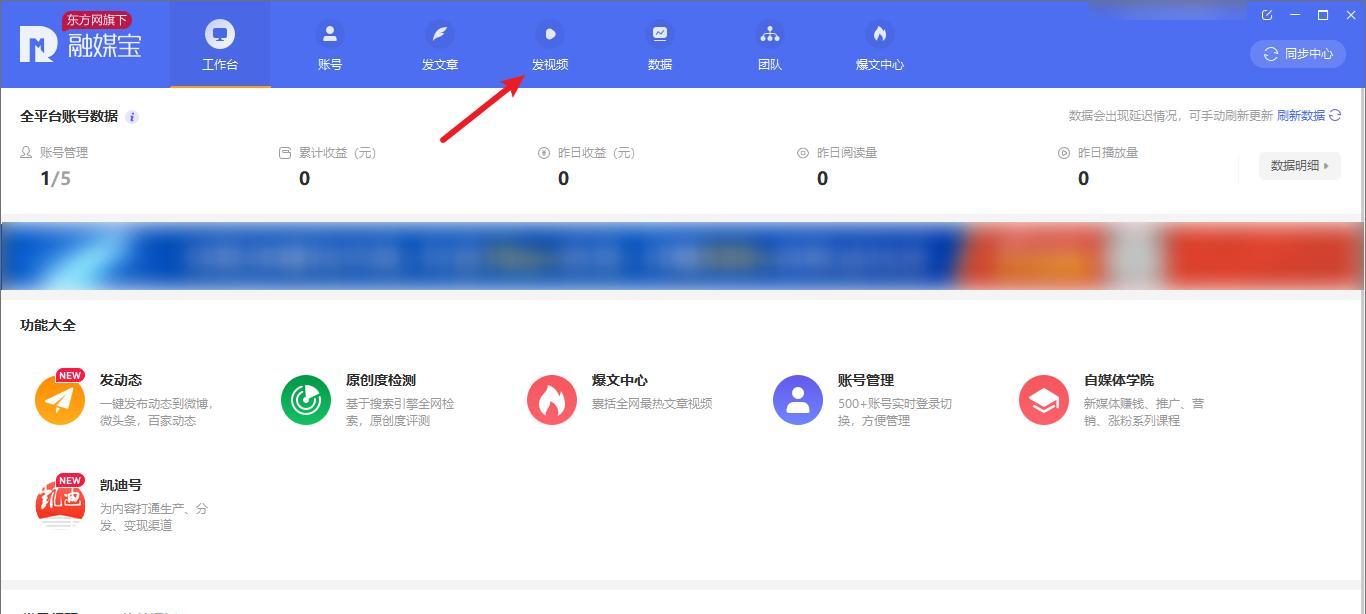Click the 全平台账号数据 heading
Viewport: 1366px width, 614px height.
pos(69,116)
